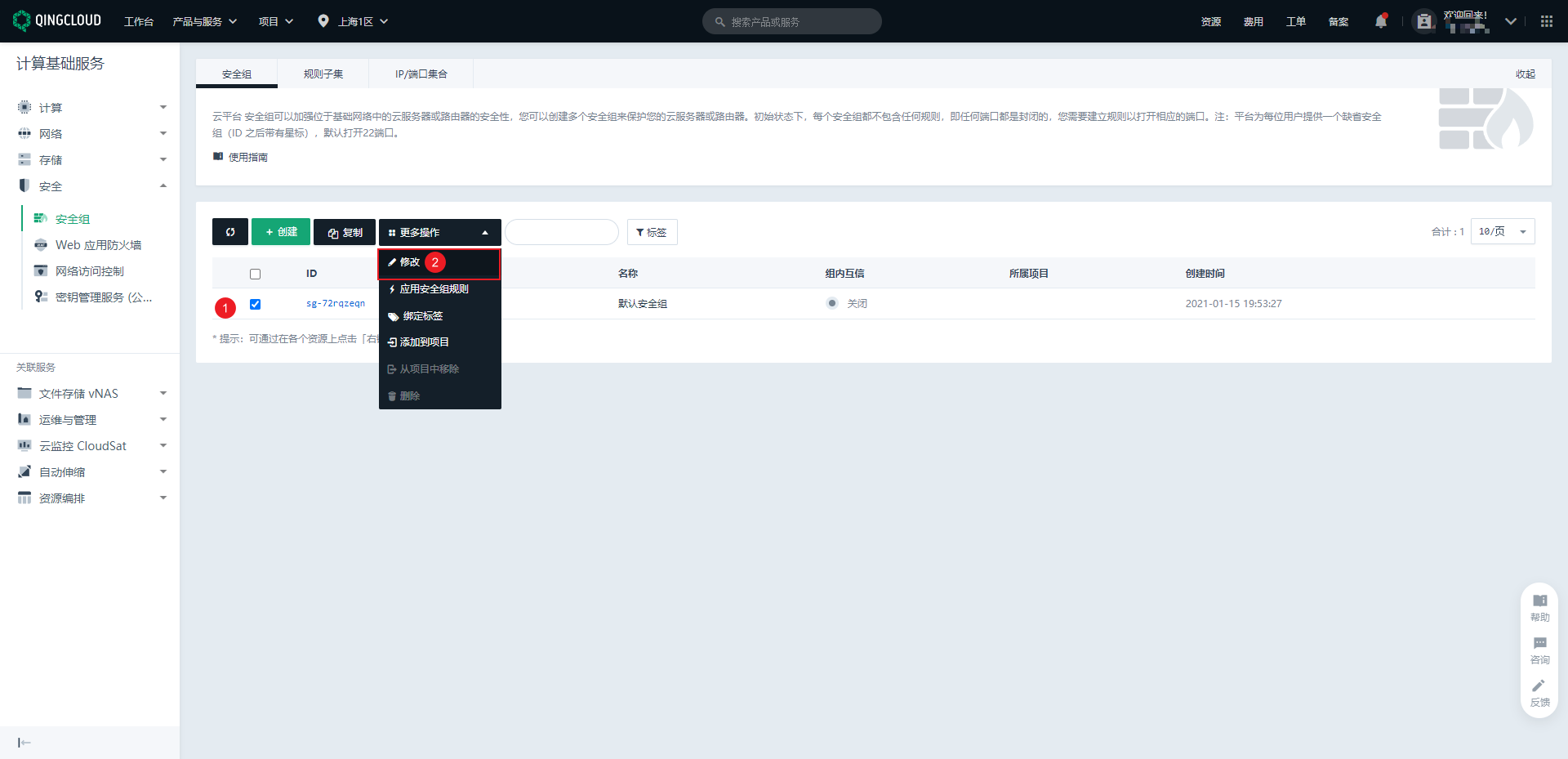
Task: Click the 创建 button
Action: (281, 232)
